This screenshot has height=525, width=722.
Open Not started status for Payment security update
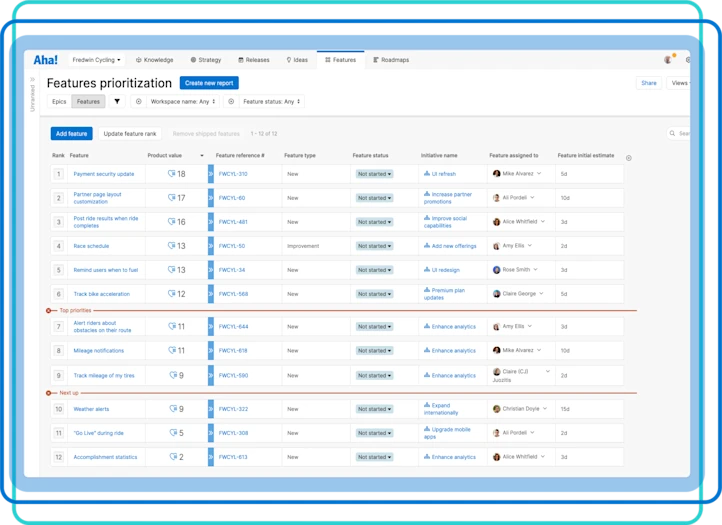[374, 174]
